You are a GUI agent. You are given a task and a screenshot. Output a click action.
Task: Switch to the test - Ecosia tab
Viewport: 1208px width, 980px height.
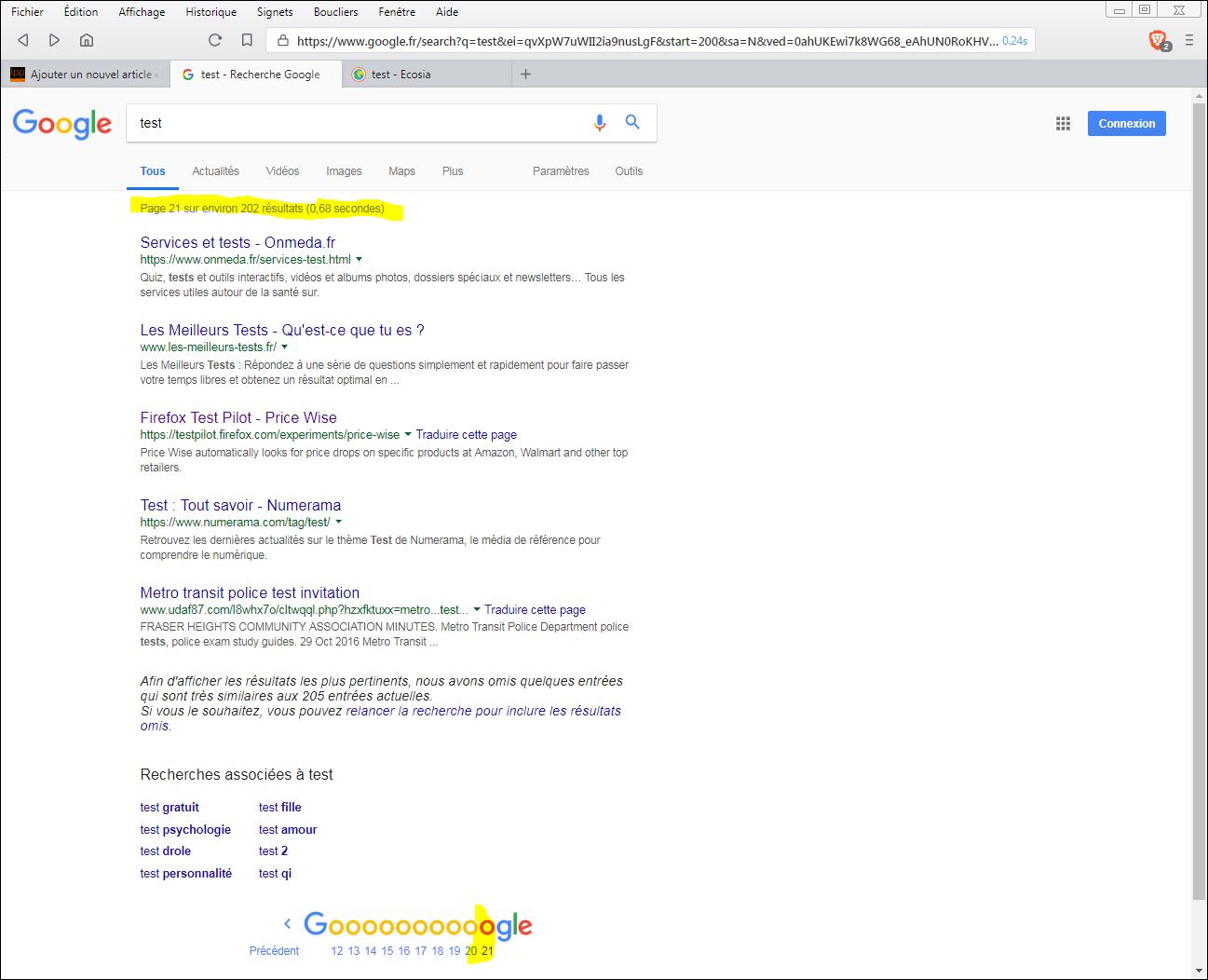pyautogui.click(x=400, y=75)
